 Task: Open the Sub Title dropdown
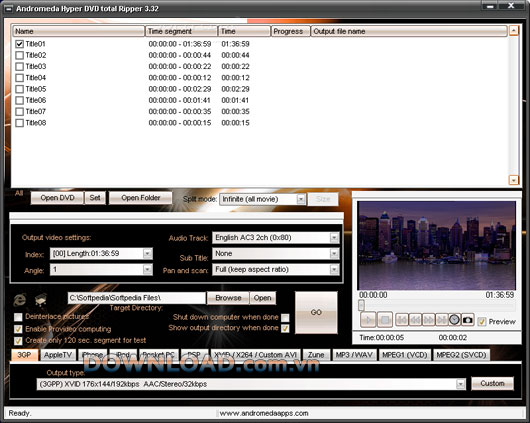pyautogui.click(x=334, y=253)
